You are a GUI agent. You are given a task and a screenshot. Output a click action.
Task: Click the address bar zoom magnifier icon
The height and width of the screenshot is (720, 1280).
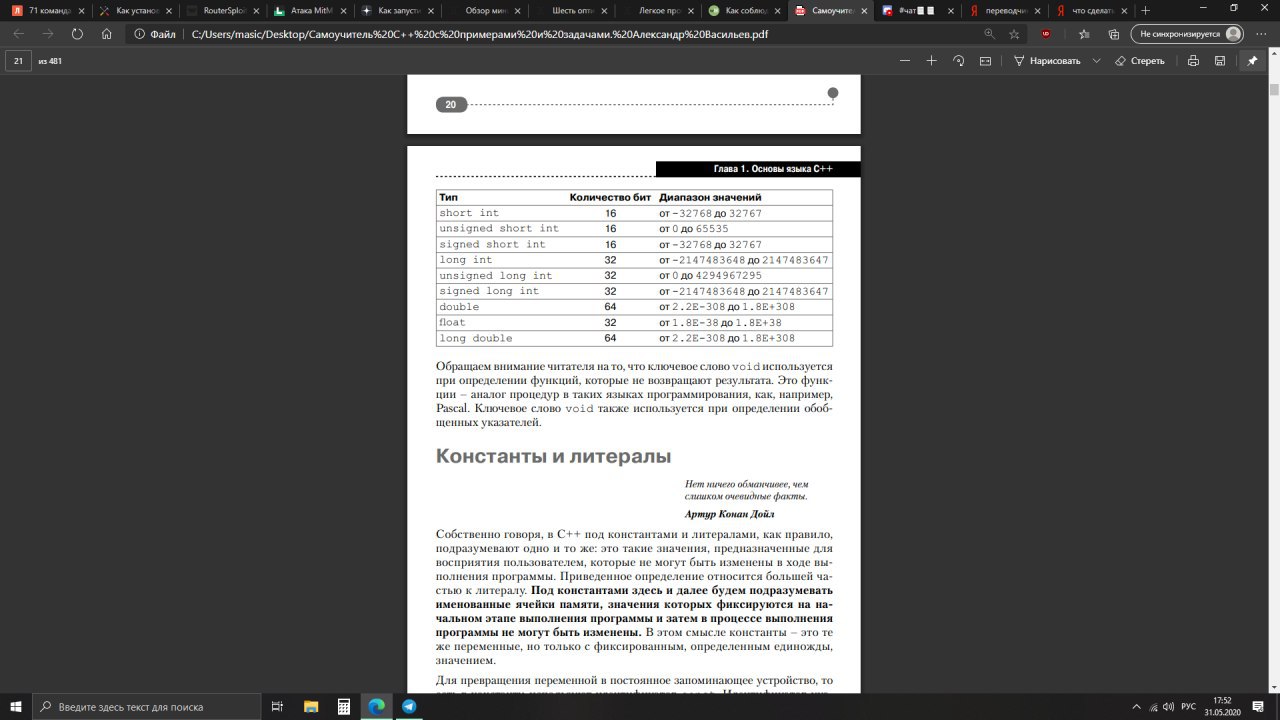point(989,33)
